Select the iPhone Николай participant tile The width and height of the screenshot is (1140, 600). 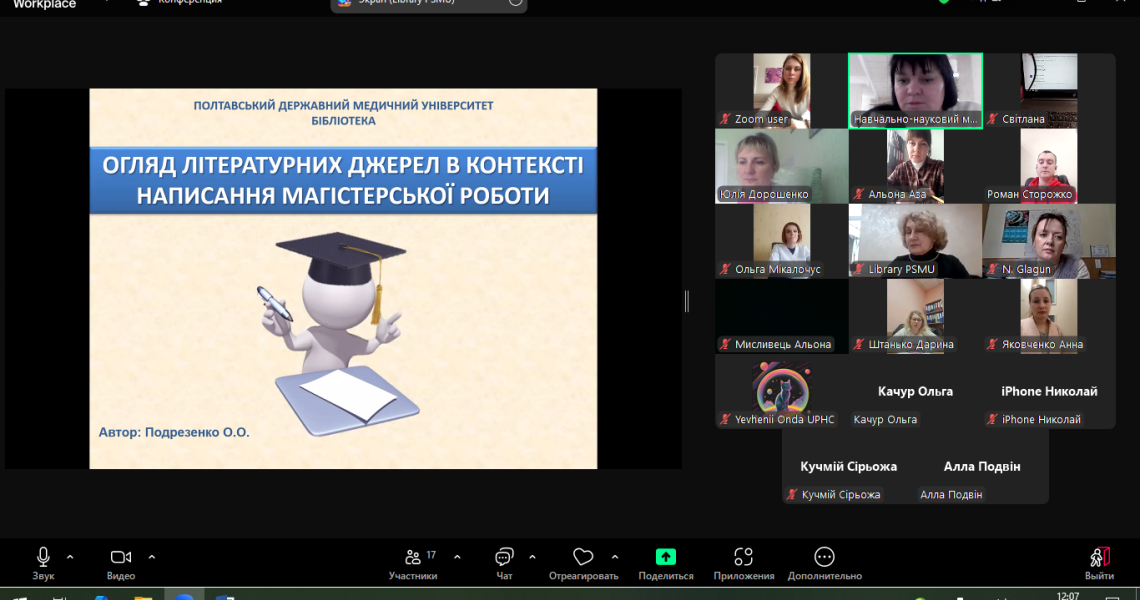1049,391
